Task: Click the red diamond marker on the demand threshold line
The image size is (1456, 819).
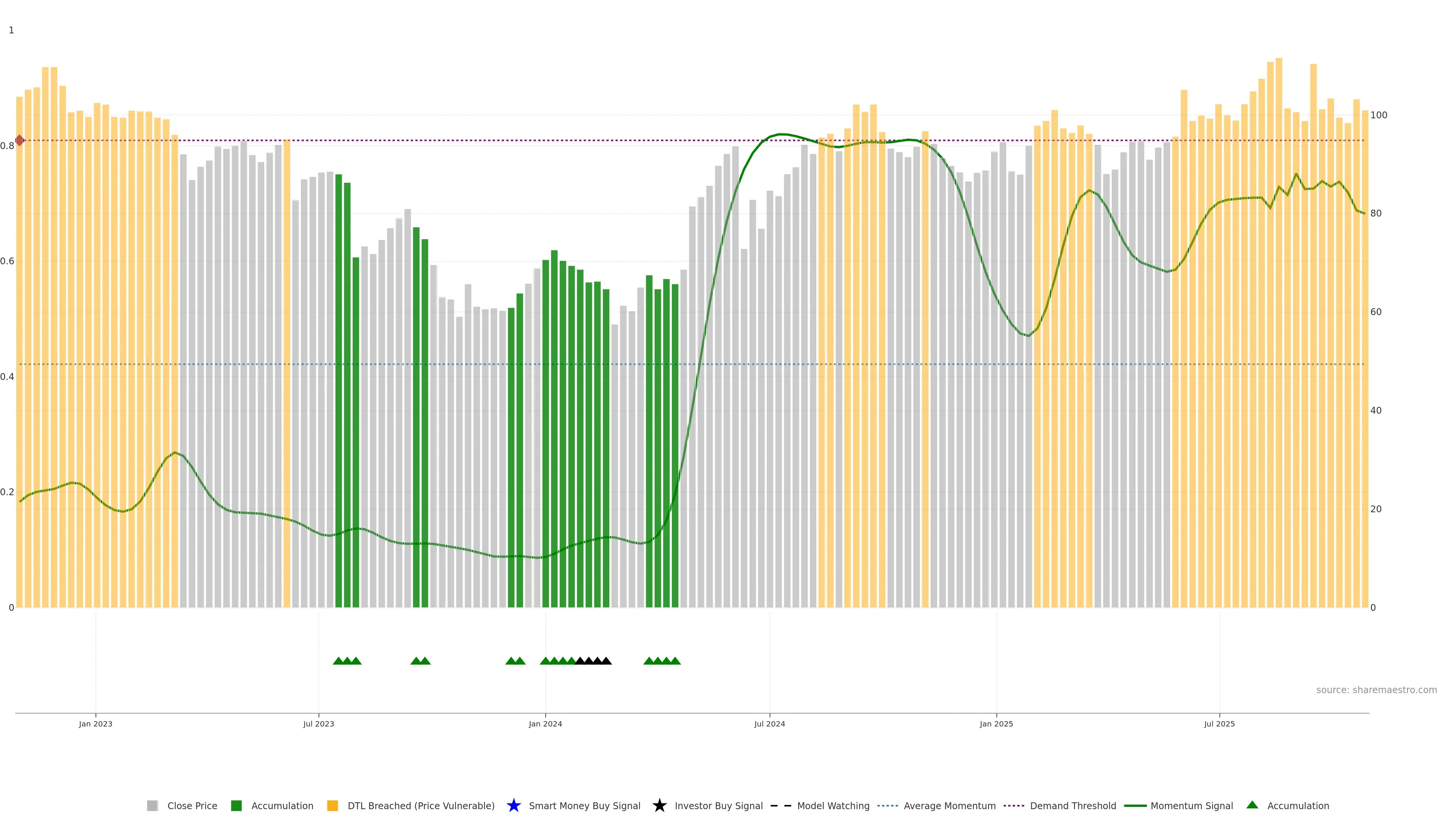Action: tap(20, 140)
